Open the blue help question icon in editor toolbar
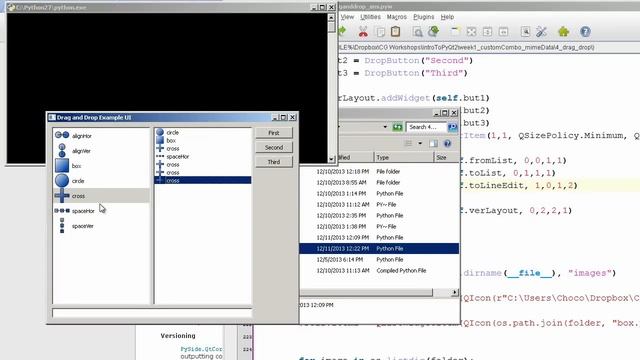 [x=585, y=31]
